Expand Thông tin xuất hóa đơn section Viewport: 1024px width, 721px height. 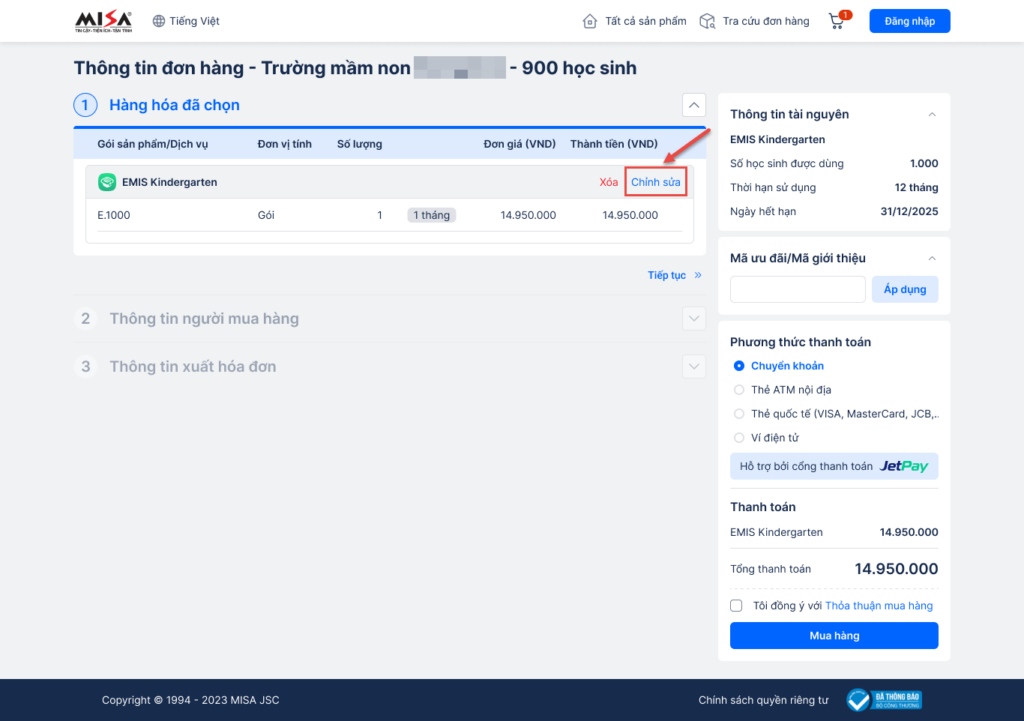pos(694,366)
